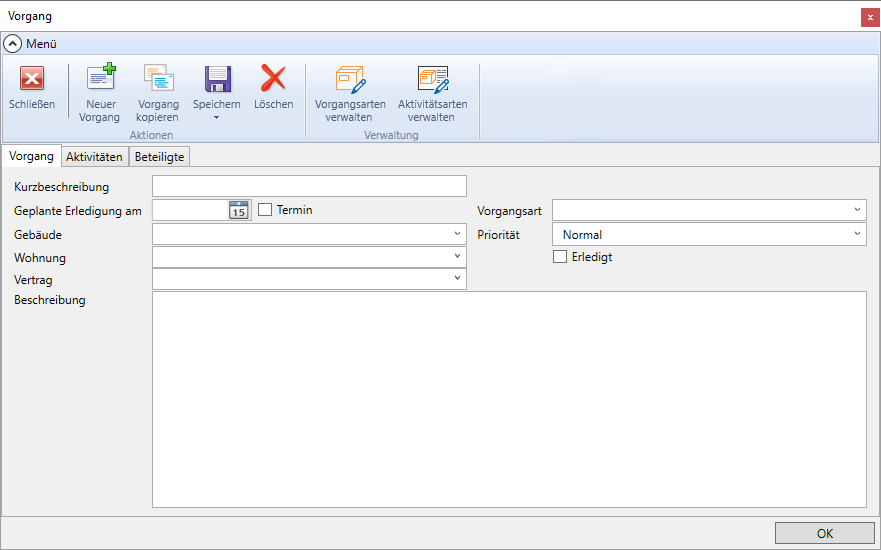Open the Priorität dropdown showing Normal
This screenshot has width=881, height=550.
click(857, 234)
